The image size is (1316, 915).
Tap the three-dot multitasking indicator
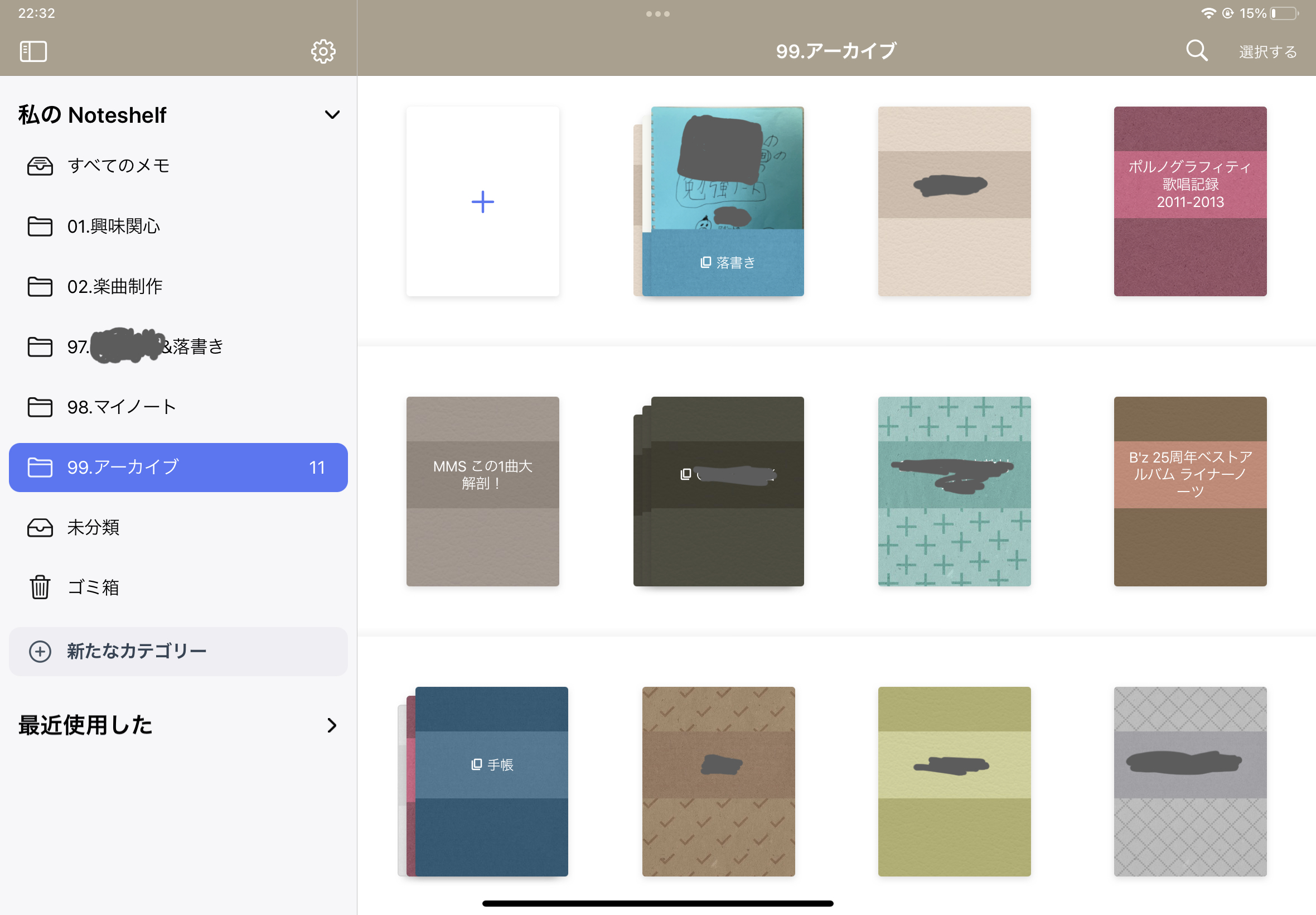pyautogui.click(x=657, y=14)
